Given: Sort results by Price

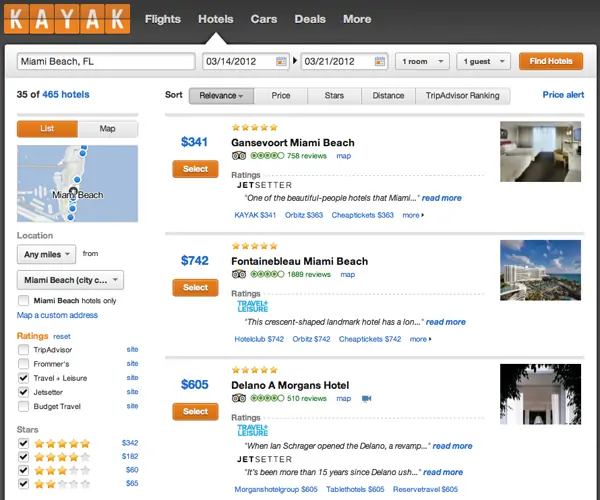Looking at the screenshot, I should tap(281, 96).
